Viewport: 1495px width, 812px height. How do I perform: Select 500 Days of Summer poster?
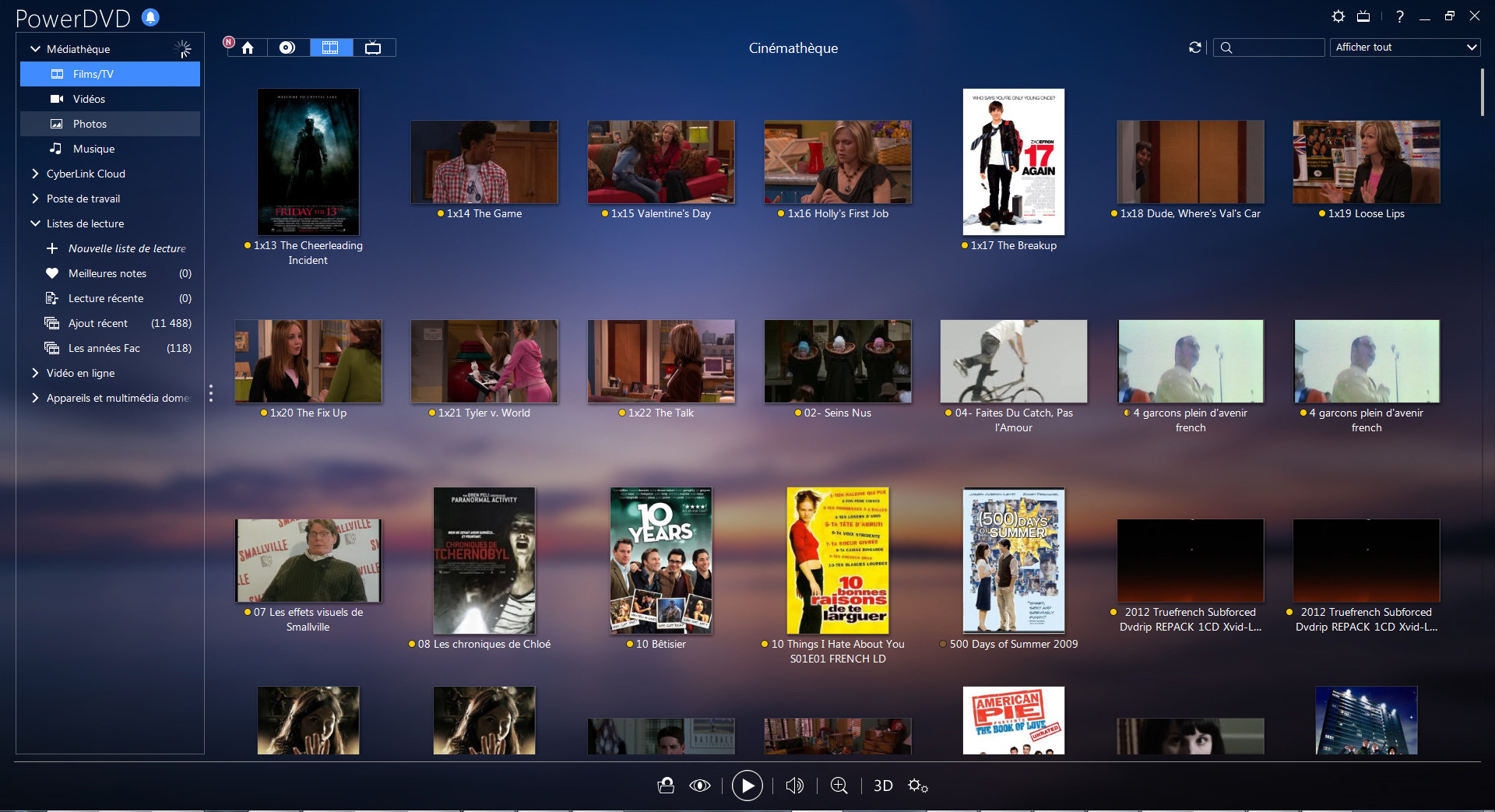(1014, 561)
